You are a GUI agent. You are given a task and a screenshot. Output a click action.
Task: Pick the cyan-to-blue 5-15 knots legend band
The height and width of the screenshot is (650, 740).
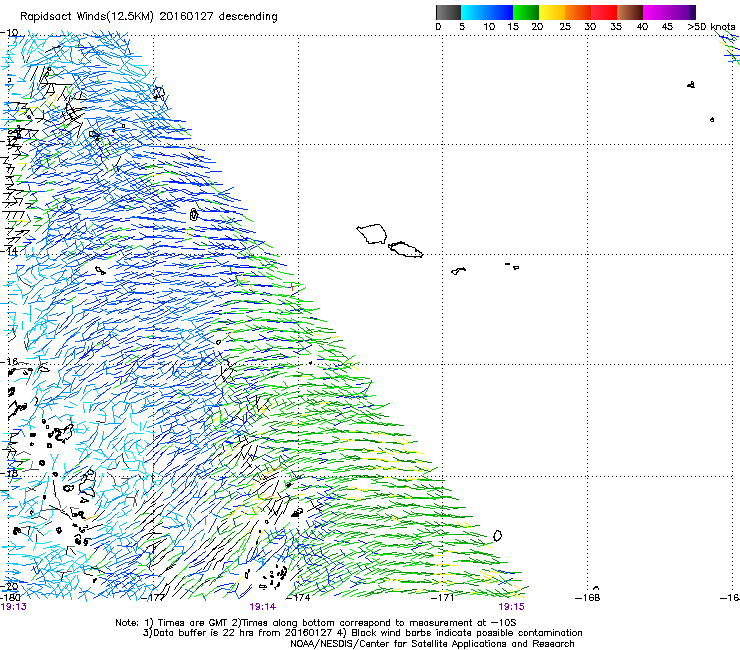pos(487,12)
